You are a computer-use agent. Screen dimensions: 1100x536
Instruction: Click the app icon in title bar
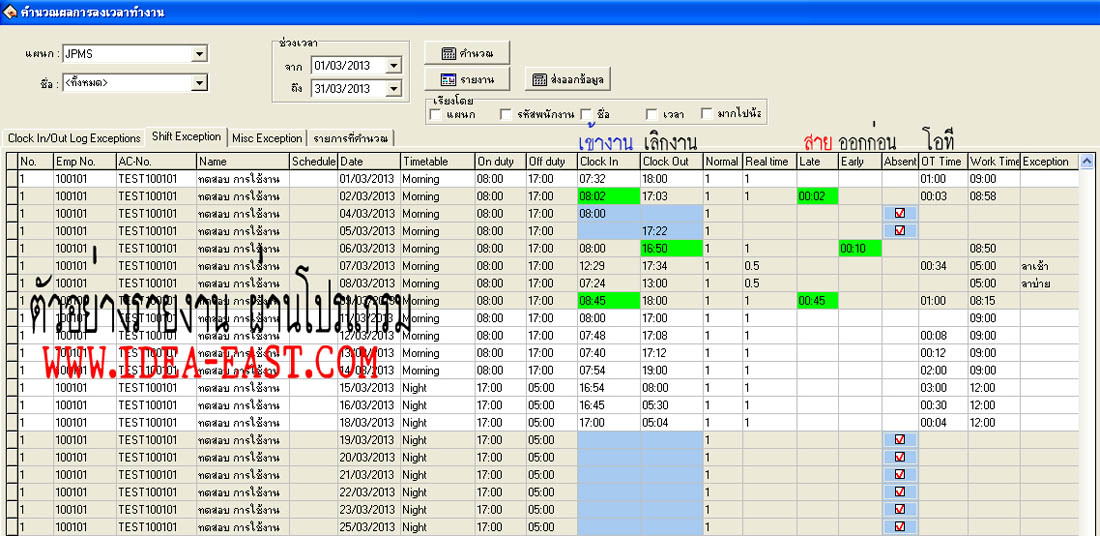(x=10, y=11)
